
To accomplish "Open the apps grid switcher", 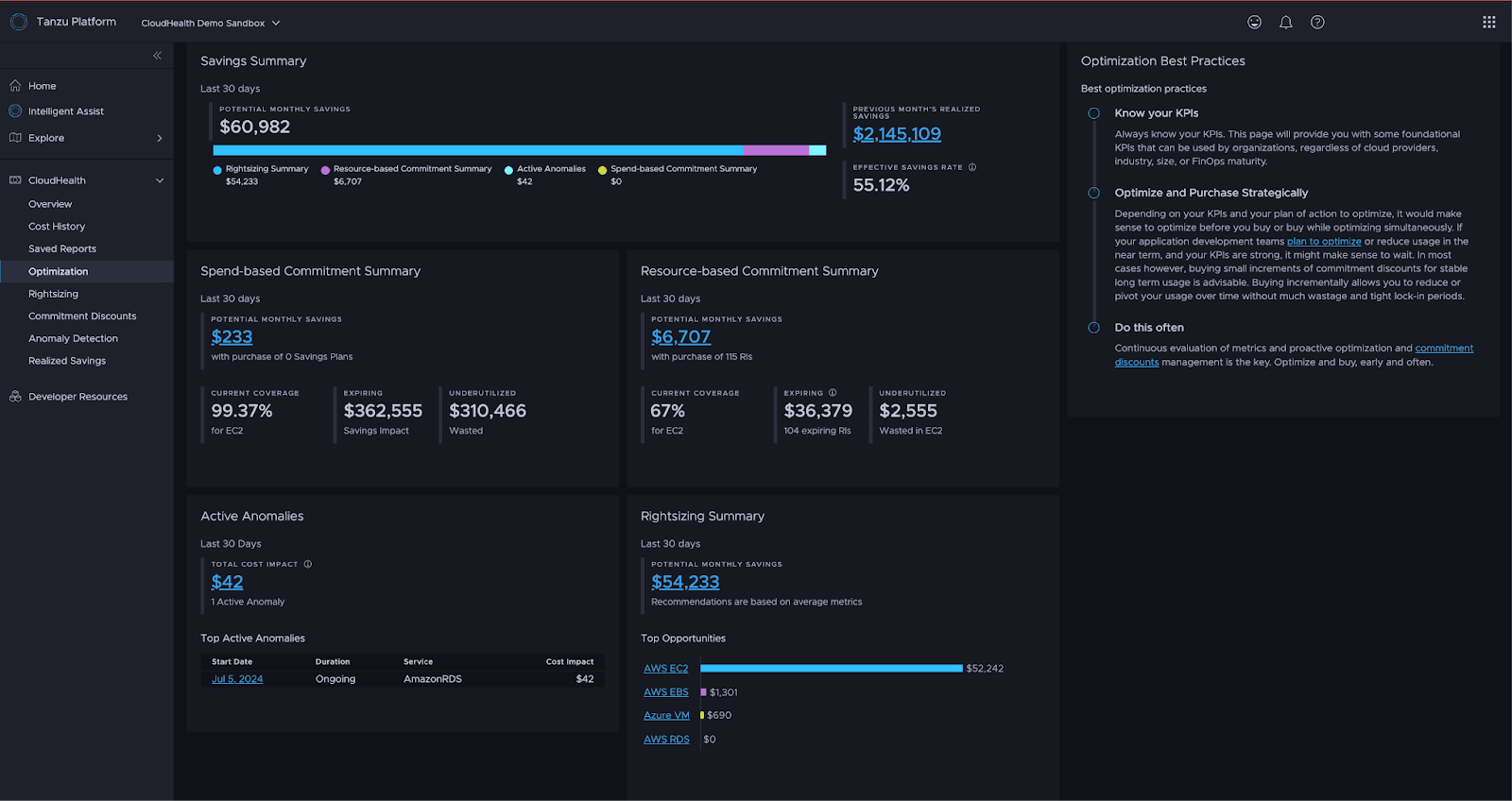I will (x=1488, y=23).
